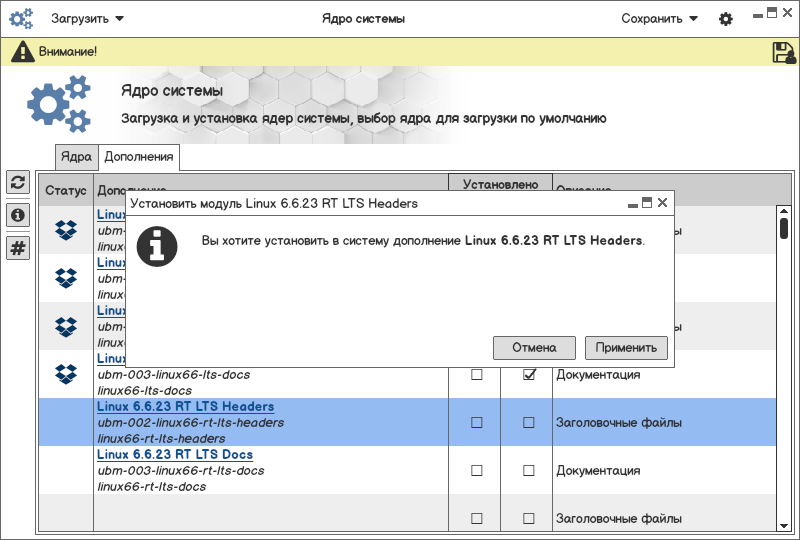
Task: Uncheck installed checkbox in linux66-lts-docs row
Action: coord(529,375)
